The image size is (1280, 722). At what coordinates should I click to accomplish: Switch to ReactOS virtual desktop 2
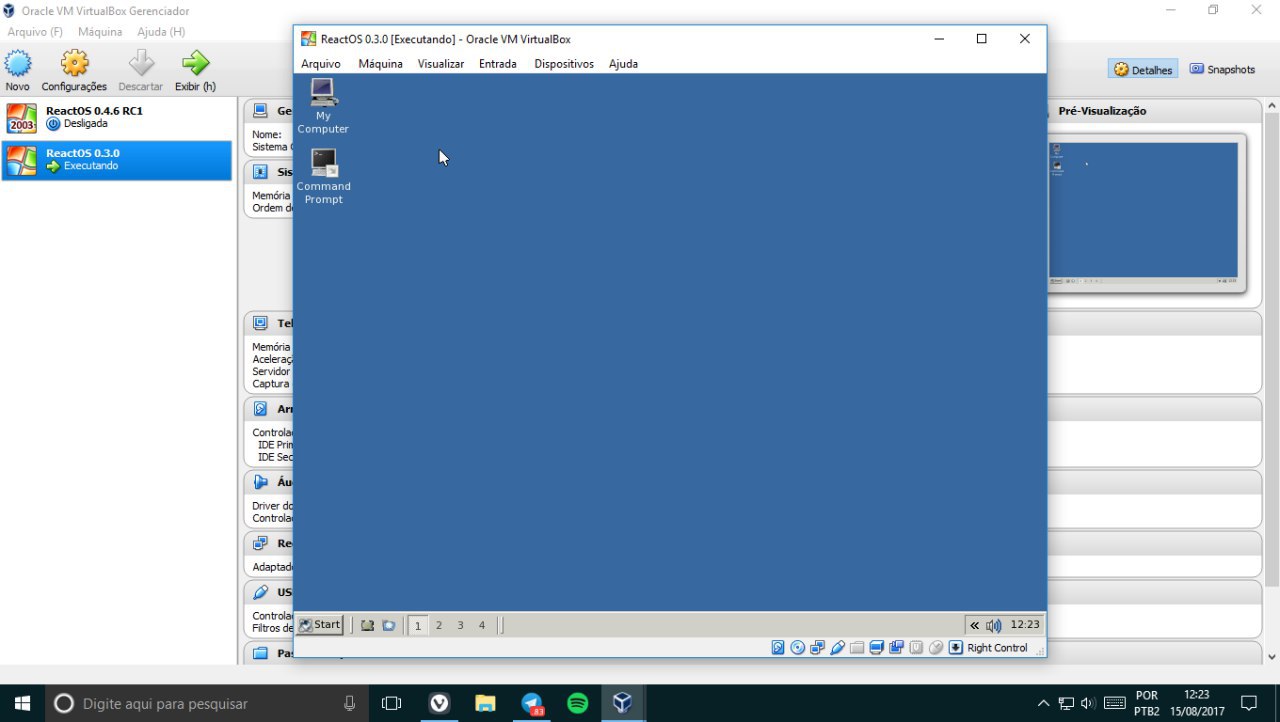(439, 626)
